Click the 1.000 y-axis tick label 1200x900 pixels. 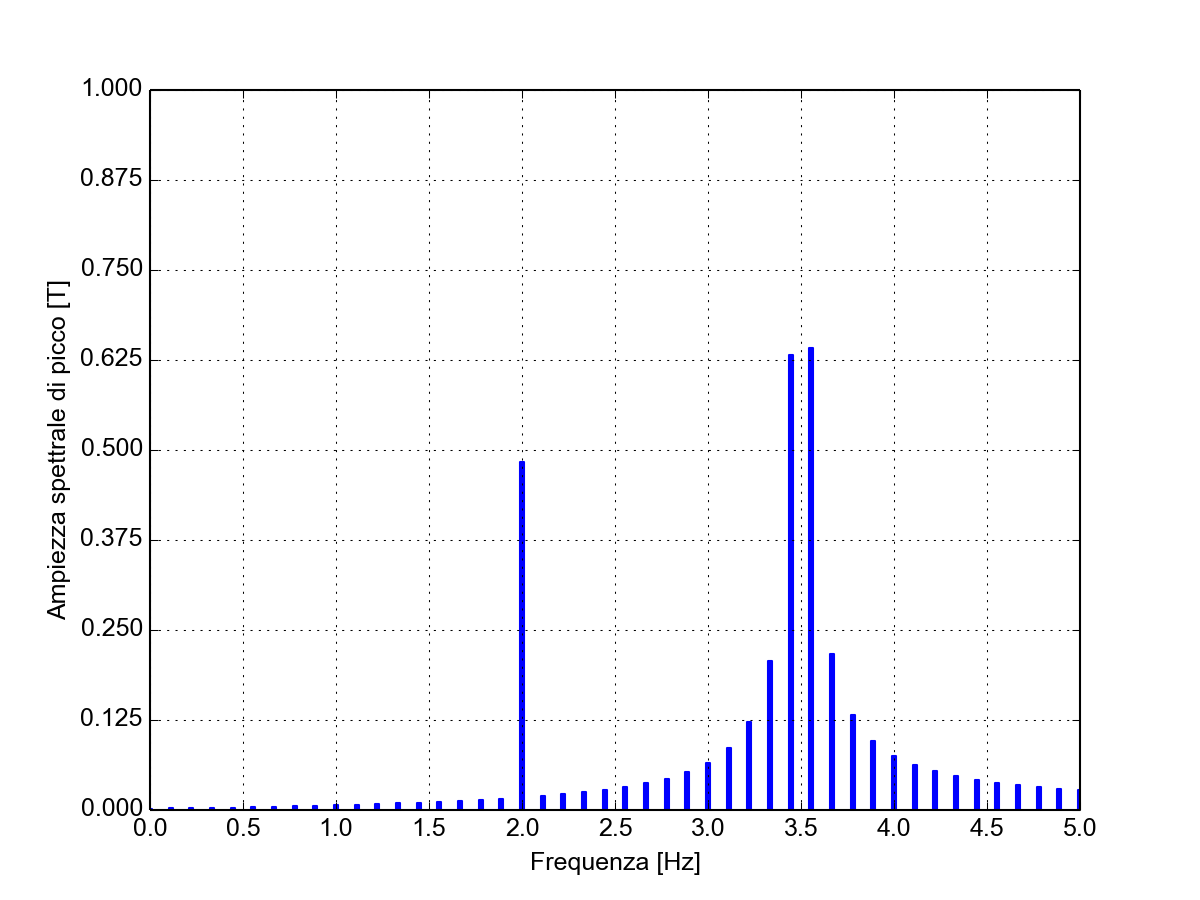[x=111, y=91]
